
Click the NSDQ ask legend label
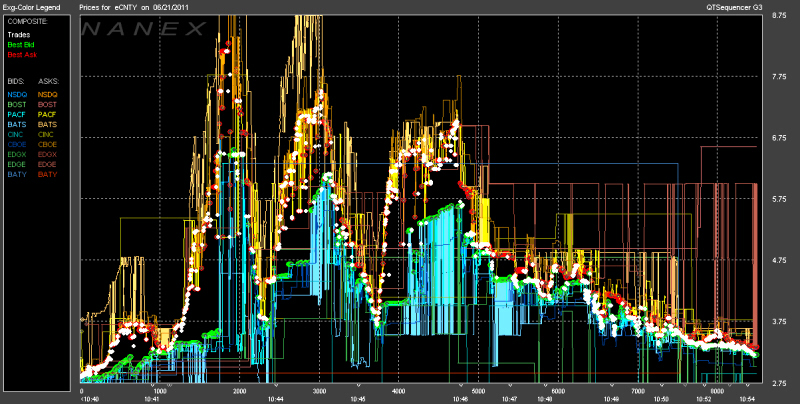pos(47,93)
